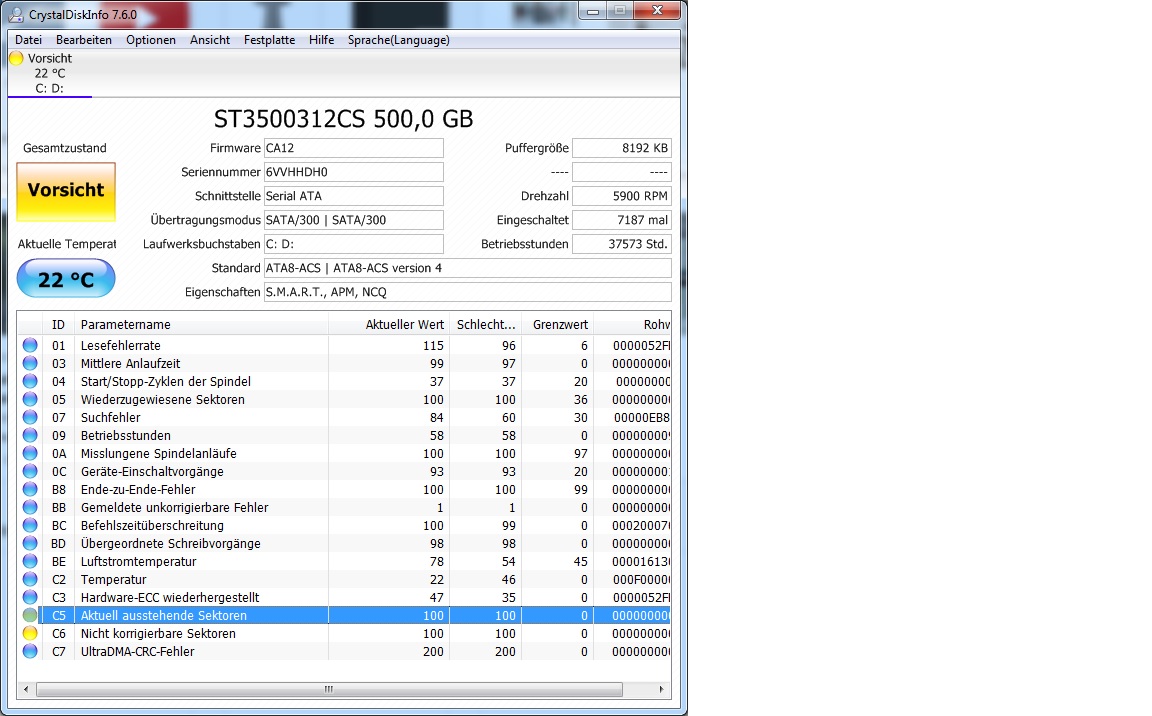Open the Hilfe menu
Screen dimensions: 1152x716
321,40
